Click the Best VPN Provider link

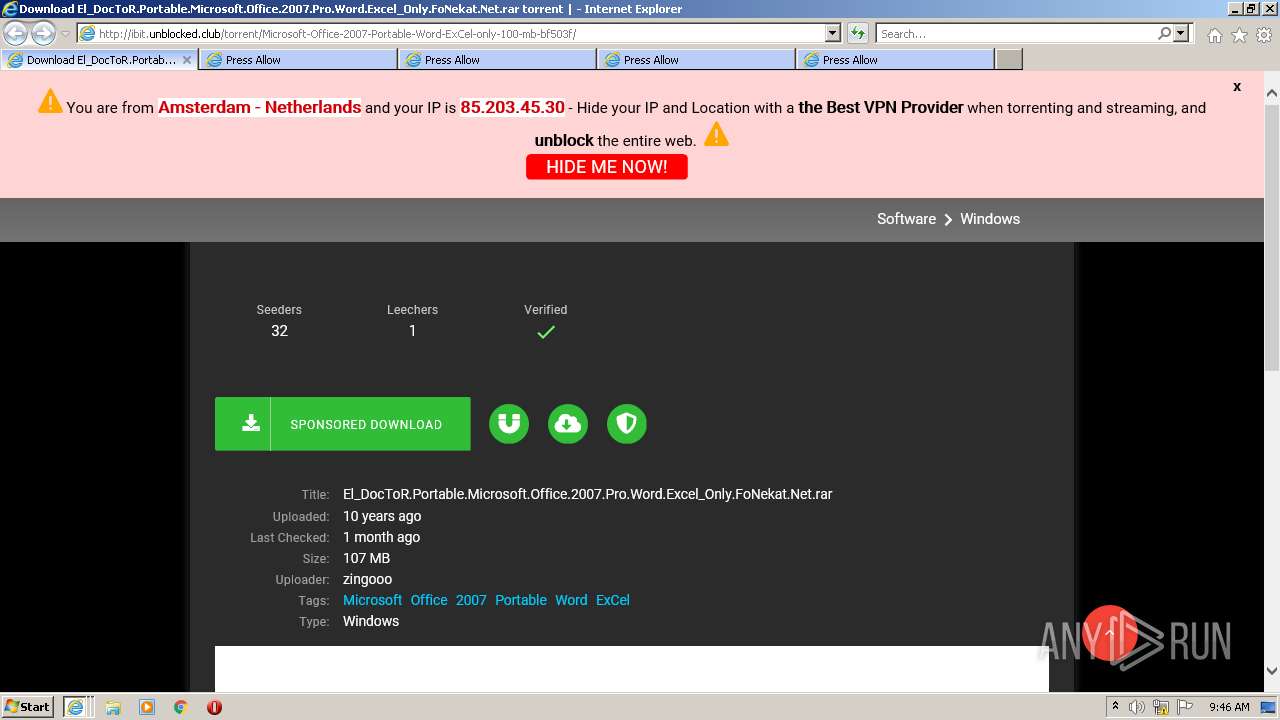click(881, 107)
